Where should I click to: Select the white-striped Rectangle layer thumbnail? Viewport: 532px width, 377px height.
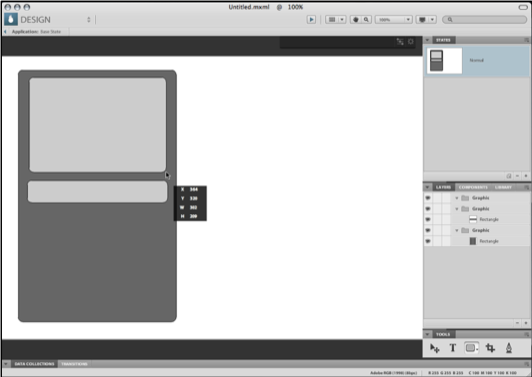click(x=473, y=219)
